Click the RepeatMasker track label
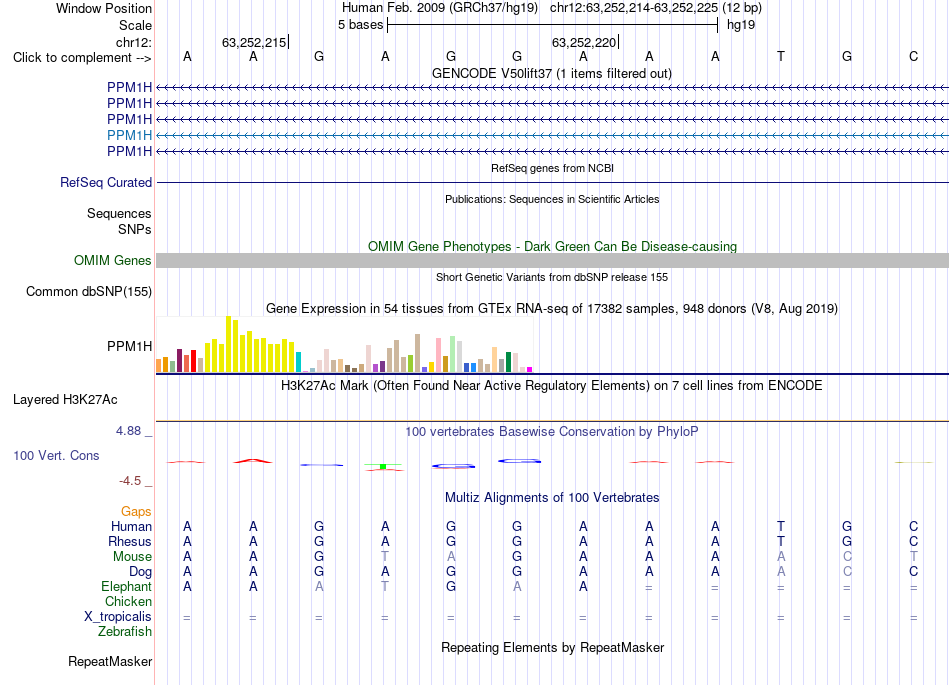This screenshot has width=950, height=685. (110, 661)
